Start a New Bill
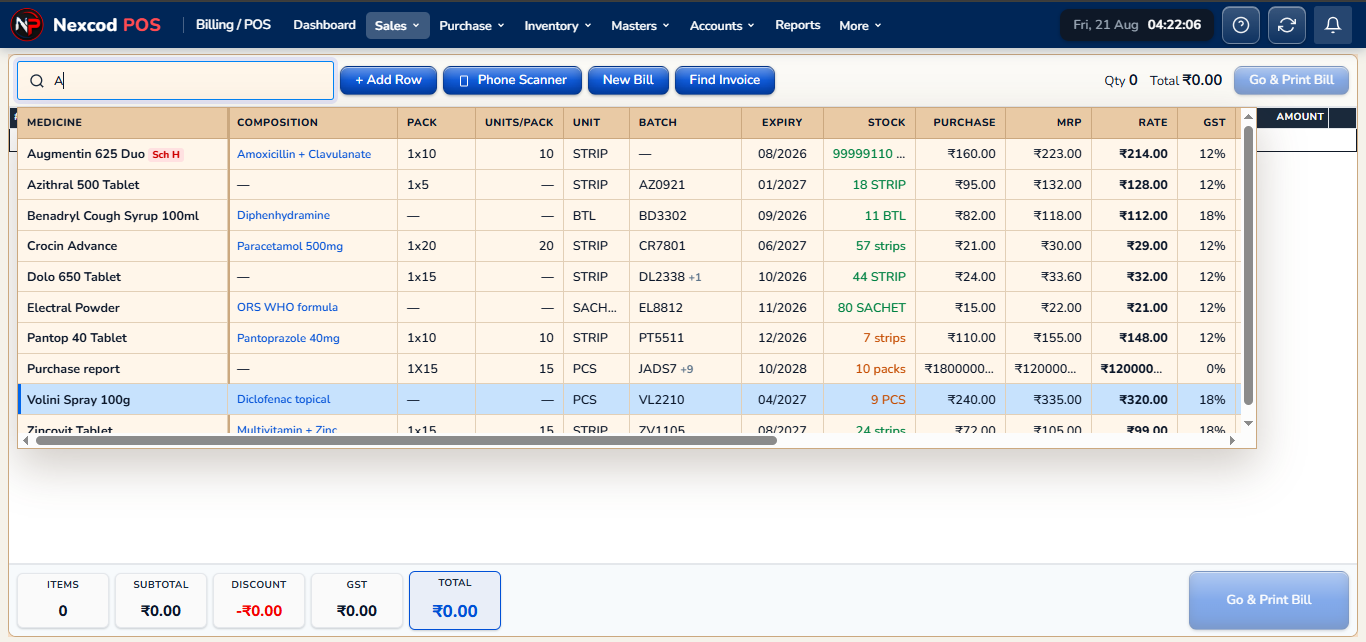The height and width of the screenshot is (642, 1366). tap(628, 80)
